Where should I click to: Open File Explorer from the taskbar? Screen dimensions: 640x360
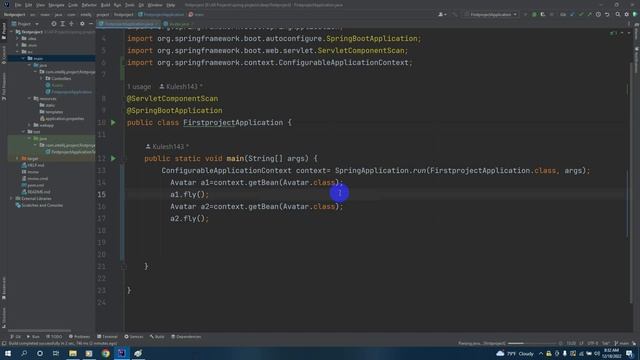click(x=73, y=353)
